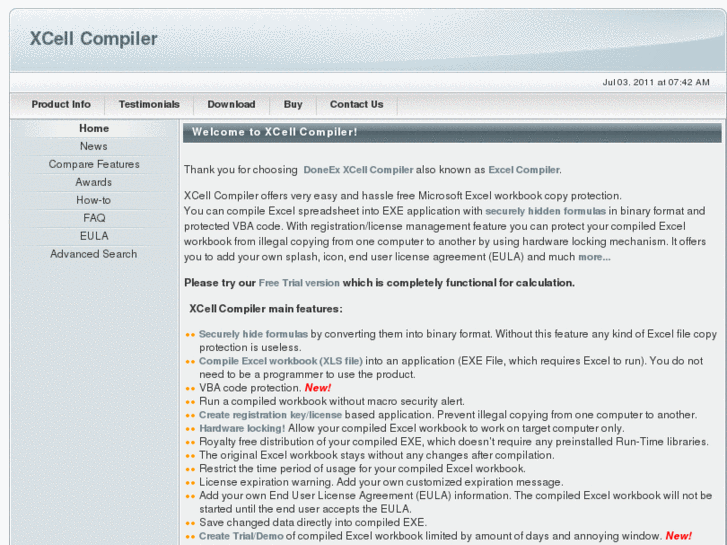Open Compare Features in the sidebar
Image resolution: width=727 pixels, height=545 pixels.
94,164
